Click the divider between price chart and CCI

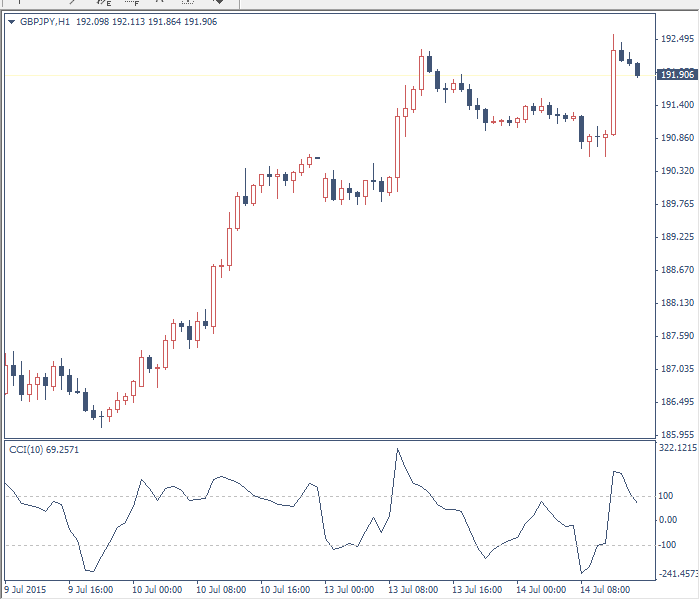click(330, 439)
